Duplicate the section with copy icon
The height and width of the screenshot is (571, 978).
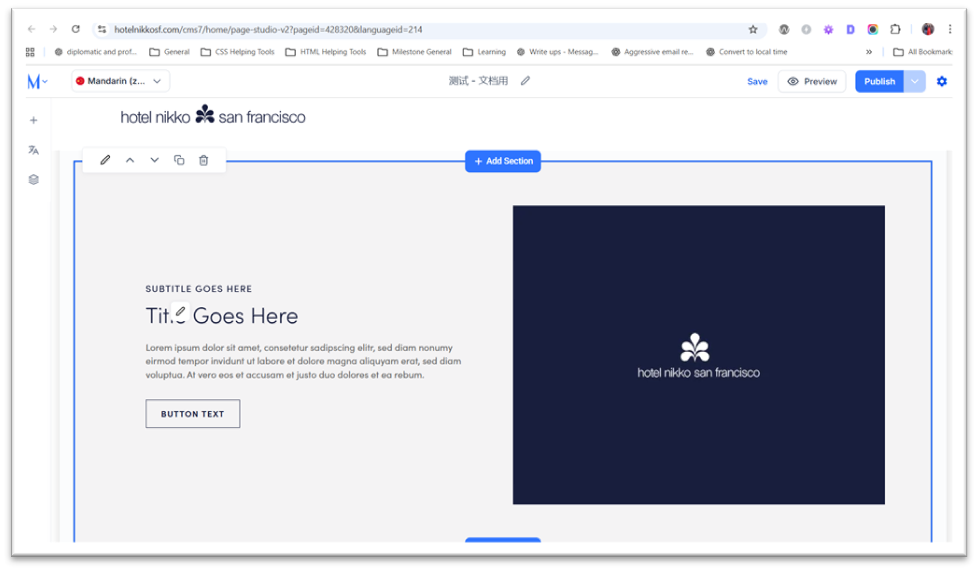point(179,160)
